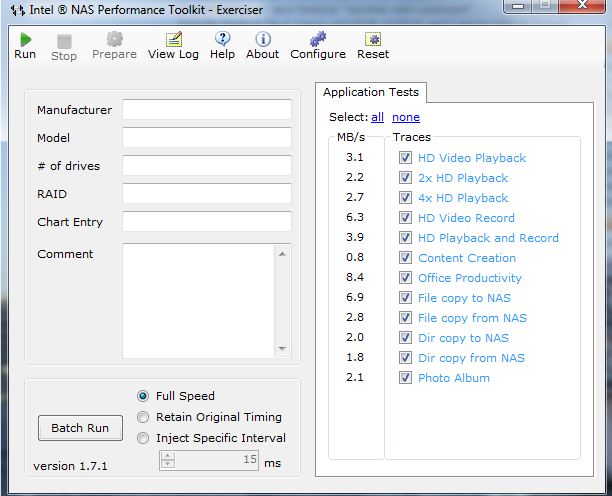Viewport: 612px width, 496px height.
Task: Switch to Application Tests tab
Action: [371, 92]
